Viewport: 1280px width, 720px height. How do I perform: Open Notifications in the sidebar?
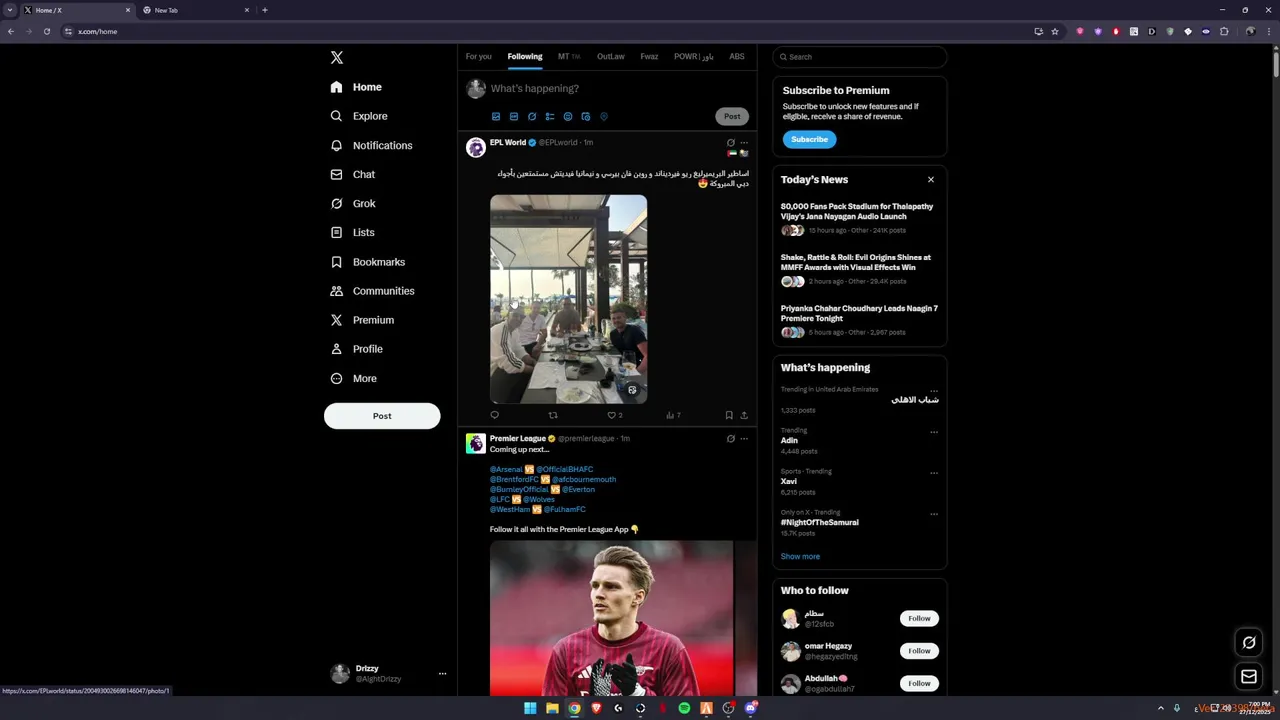pyautogui.click(x=371, y=145)
